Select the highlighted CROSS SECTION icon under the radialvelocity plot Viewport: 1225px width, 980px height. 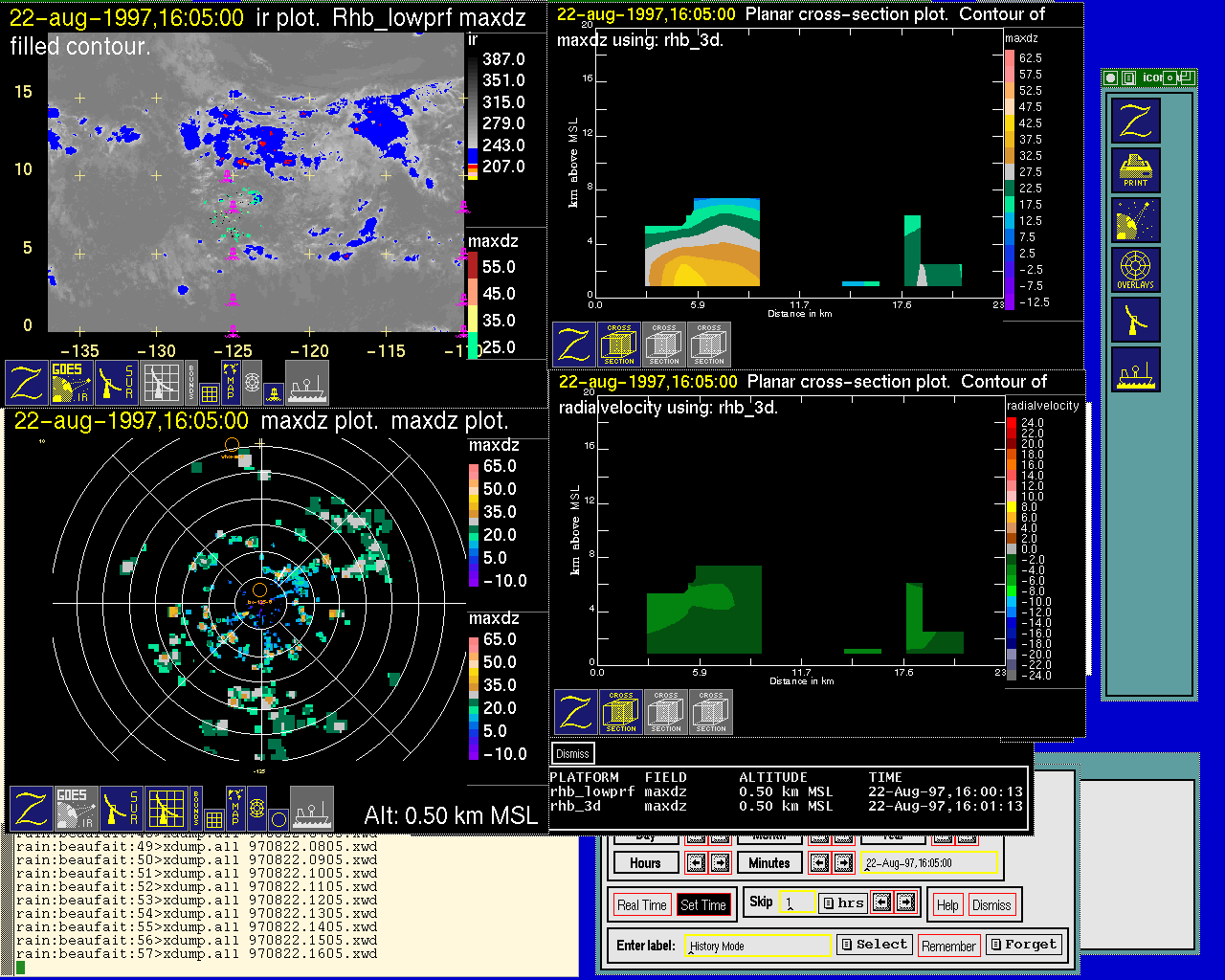pos(621,712)
